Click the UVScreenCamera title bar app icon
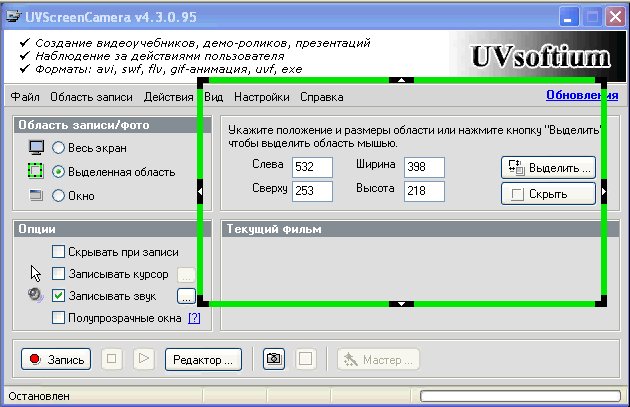The width and height of the screenshot is (630, 407). point(13,16)
